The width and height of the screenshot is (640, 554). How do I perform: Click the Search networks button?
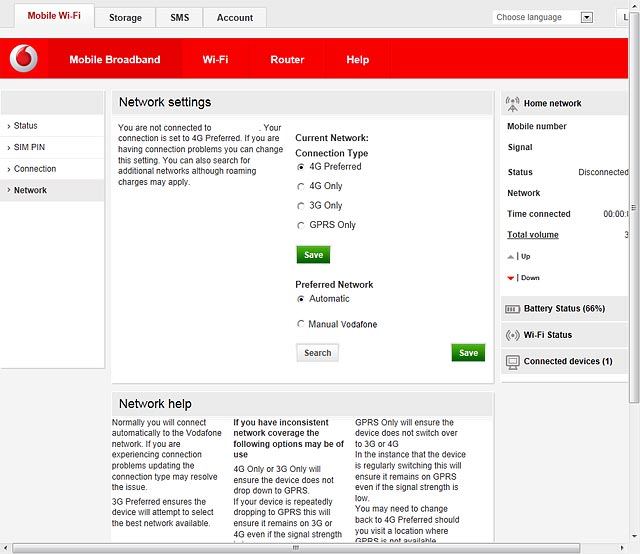[318, 353]
